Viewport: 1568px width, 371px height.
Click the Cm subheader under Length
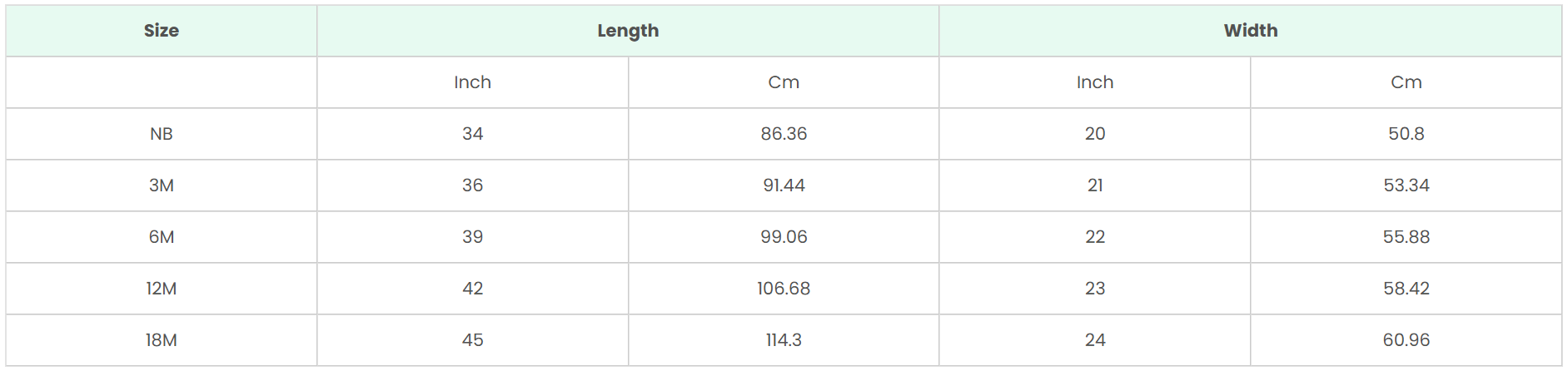(784, 82)
